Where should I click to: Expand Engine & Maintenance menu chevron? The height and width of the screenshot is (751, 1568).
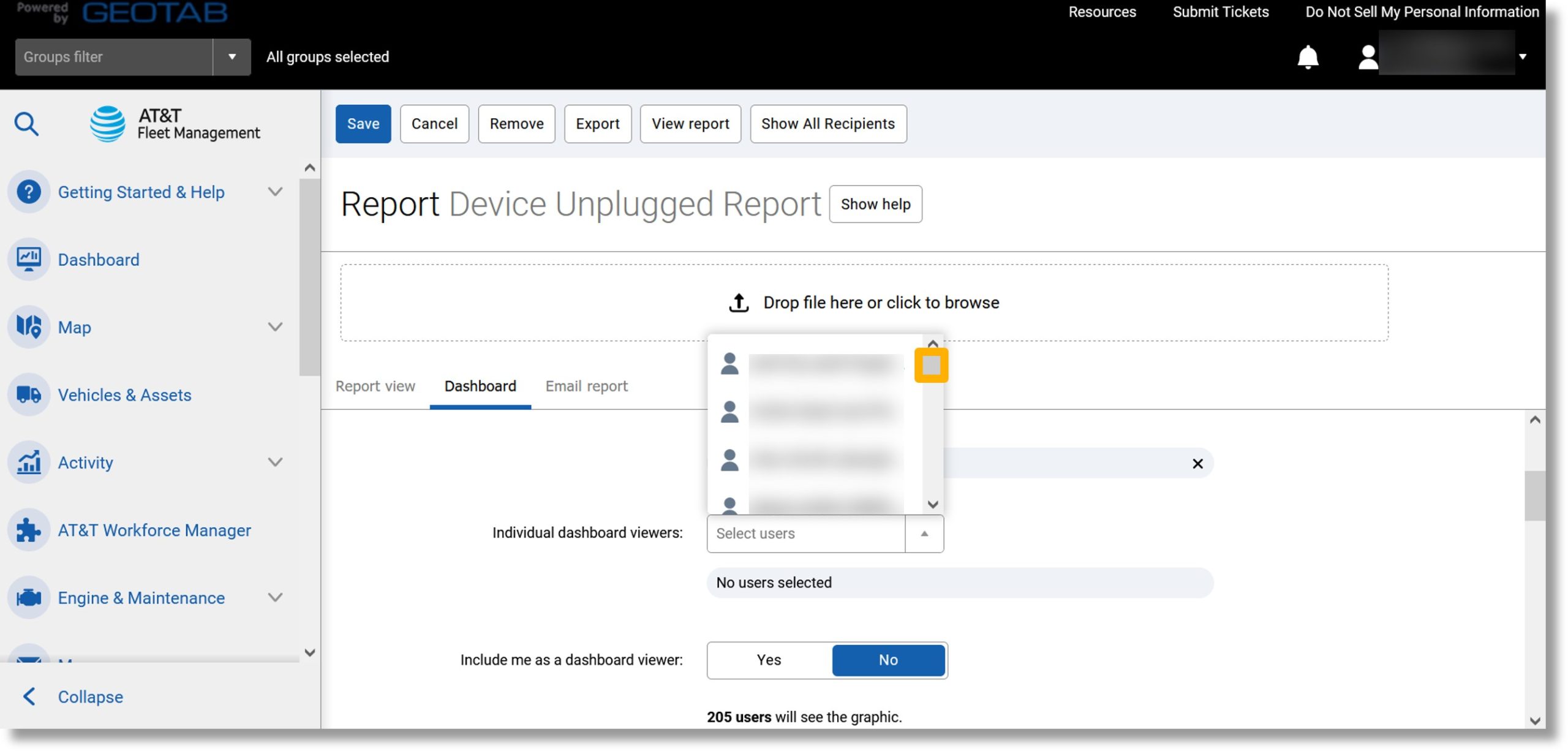[276, 597]
